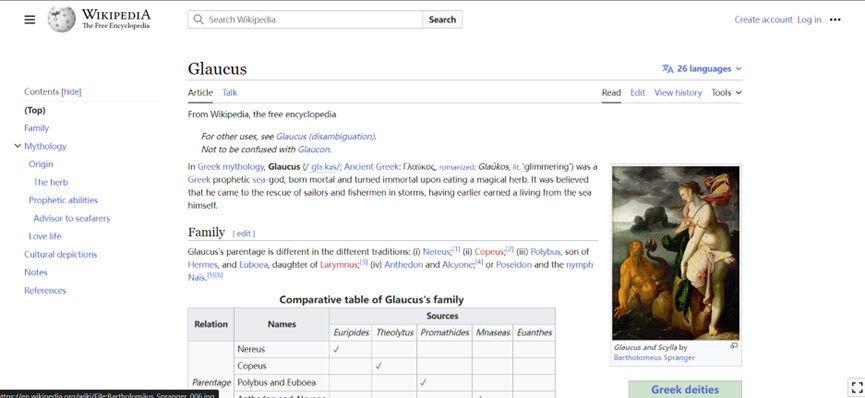Toggle fullscreen with the corner icon
865x398 pixels.
click(857, 387)
